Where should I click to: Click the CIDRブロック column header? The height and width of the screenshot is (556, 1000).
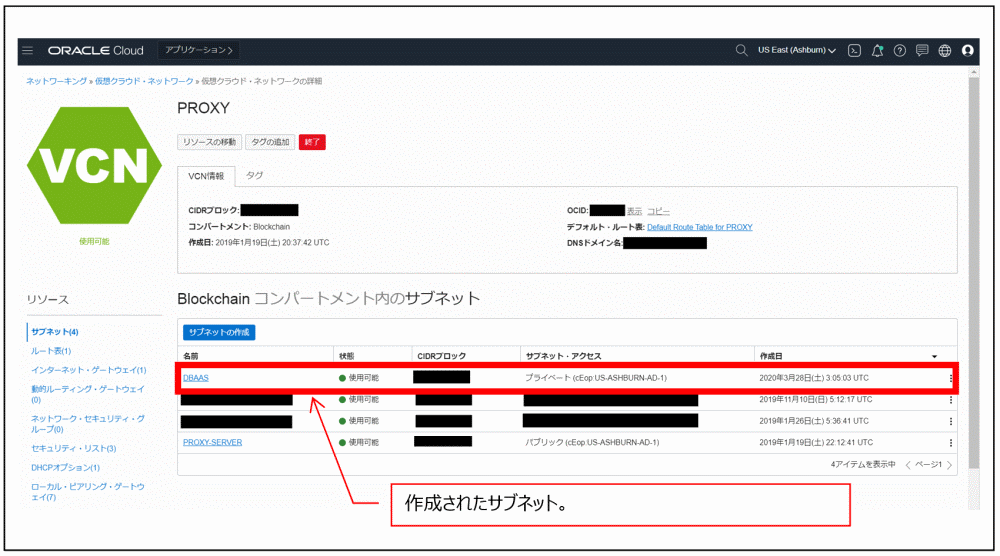click(x=441, y=356)
